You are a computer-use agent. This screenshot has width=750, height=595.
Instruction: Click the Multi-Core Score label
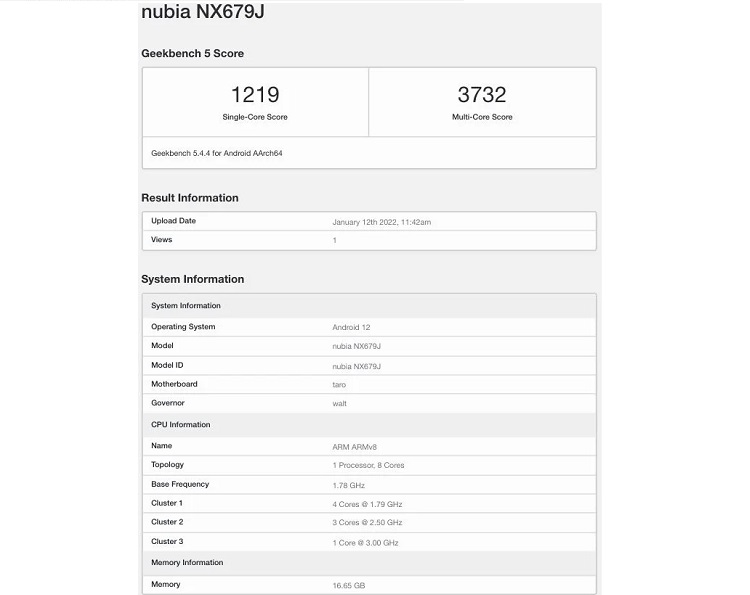click(x=482, y=117)
